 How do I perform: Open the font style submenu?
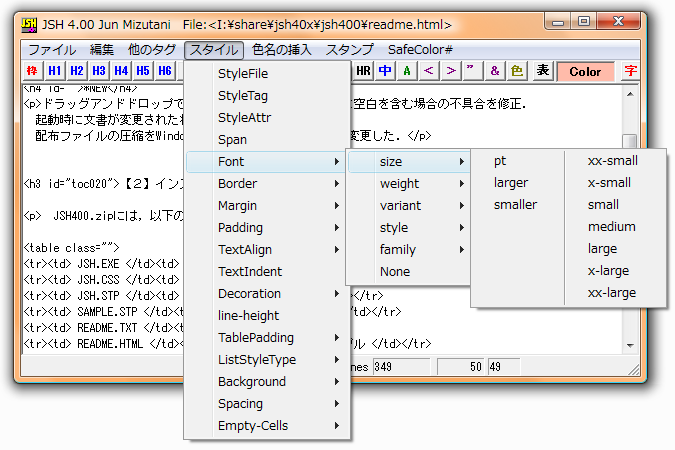pos(409,227)
